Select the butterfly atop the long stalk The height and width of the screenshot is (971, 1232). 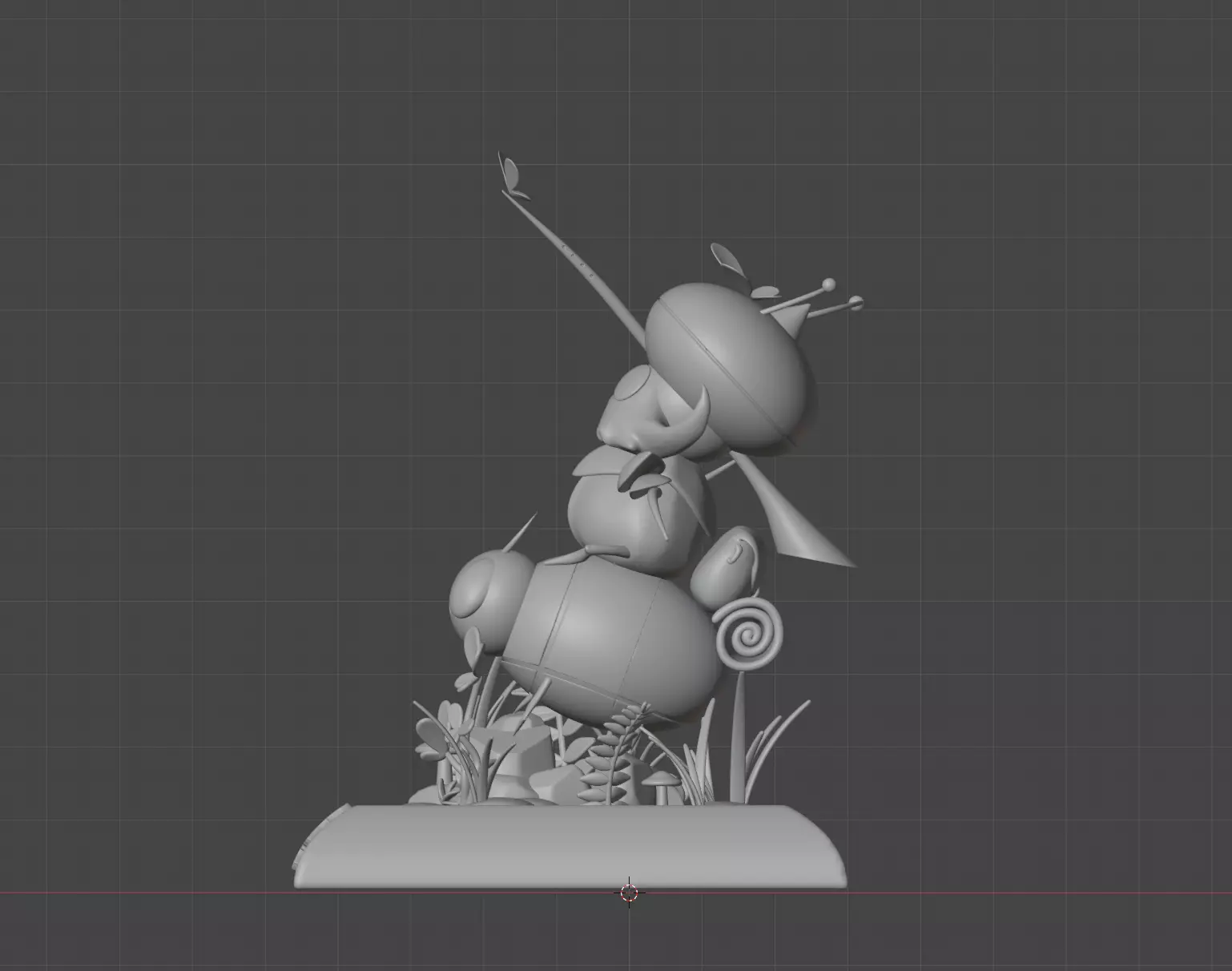pos(511,175)
